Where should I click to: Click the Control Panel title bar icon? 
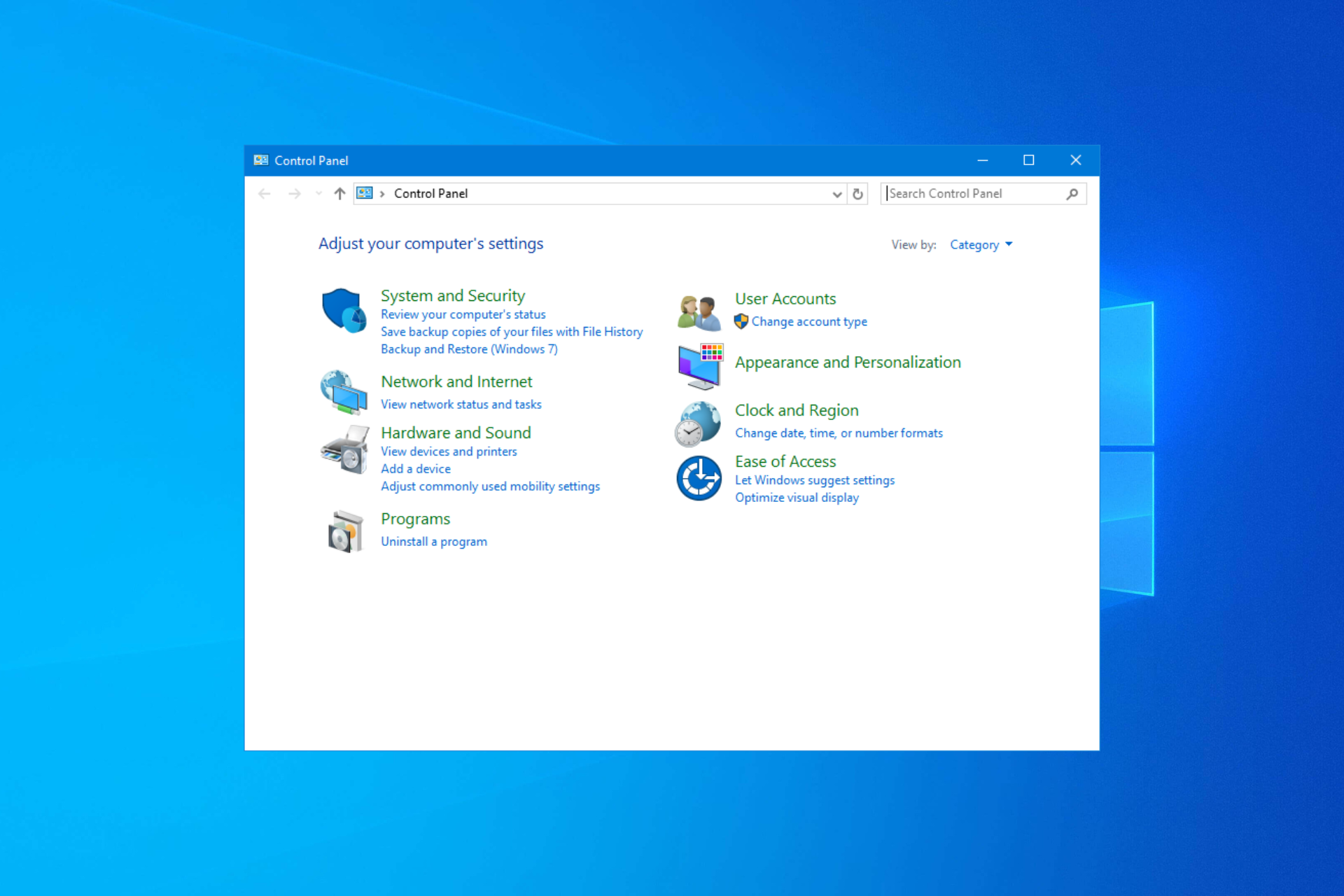pyautogui.click(x=261, y=160)
